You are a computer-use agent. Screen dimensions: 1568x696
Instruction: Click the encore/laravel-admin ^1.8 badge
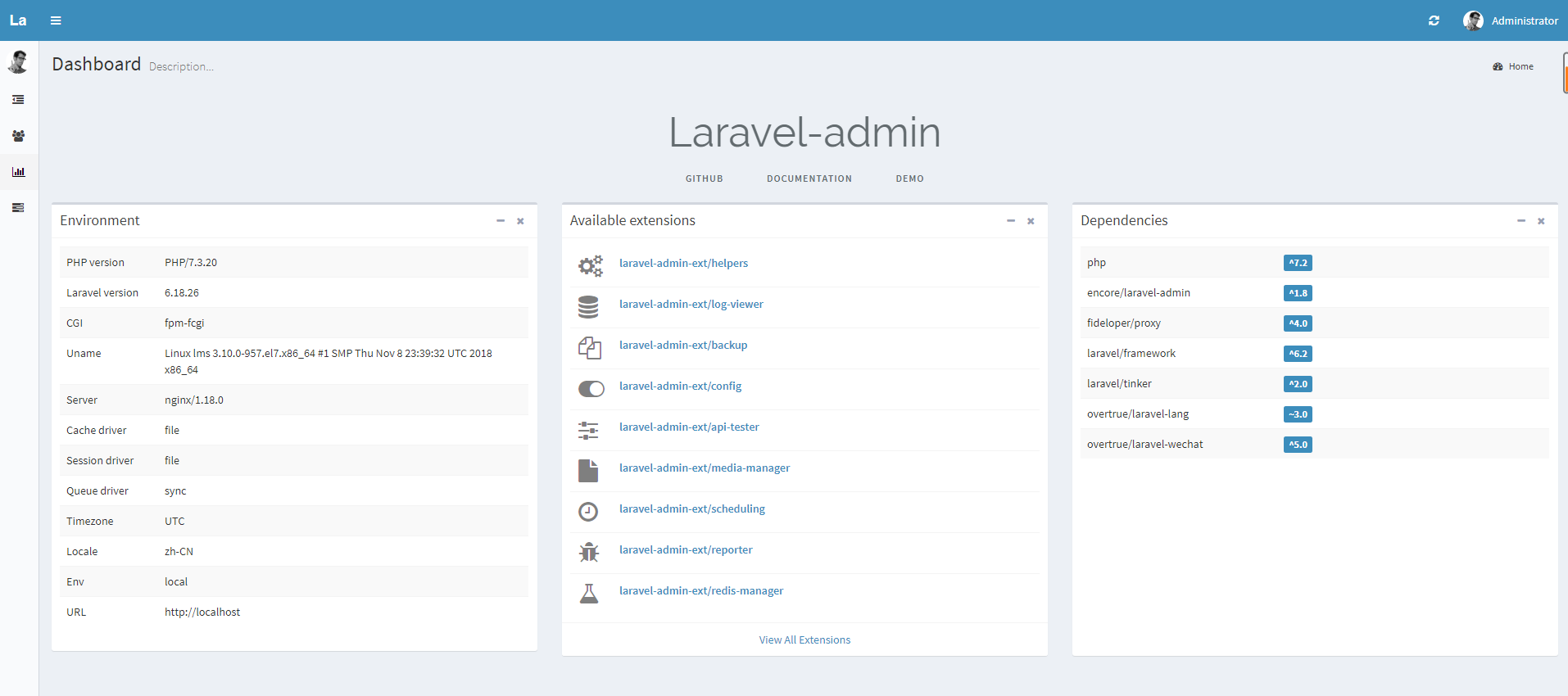point(1298,293)
